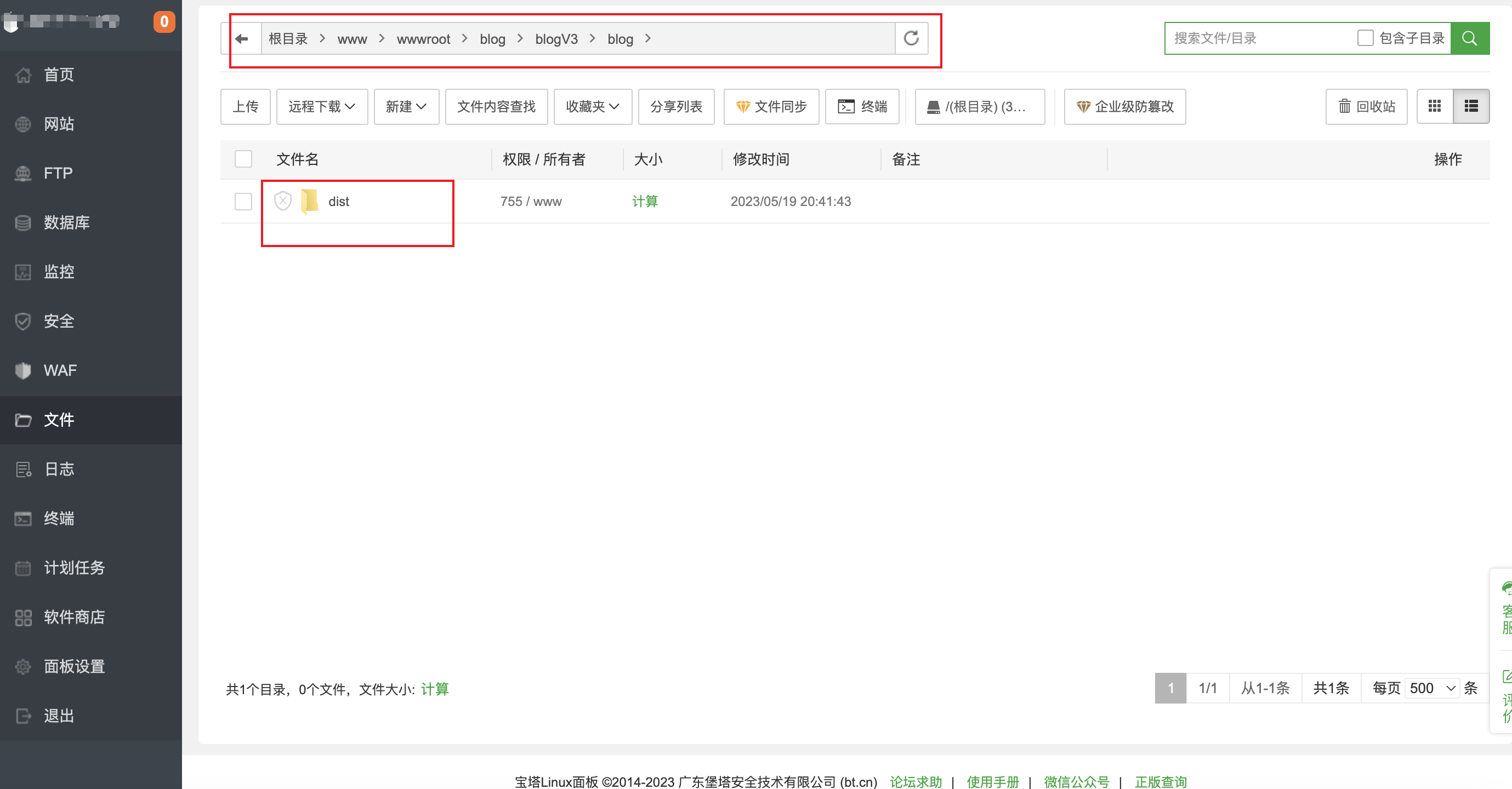Open 使用手册 user manual link
The image size is (1512, 789).
click(x=993, y=782)
